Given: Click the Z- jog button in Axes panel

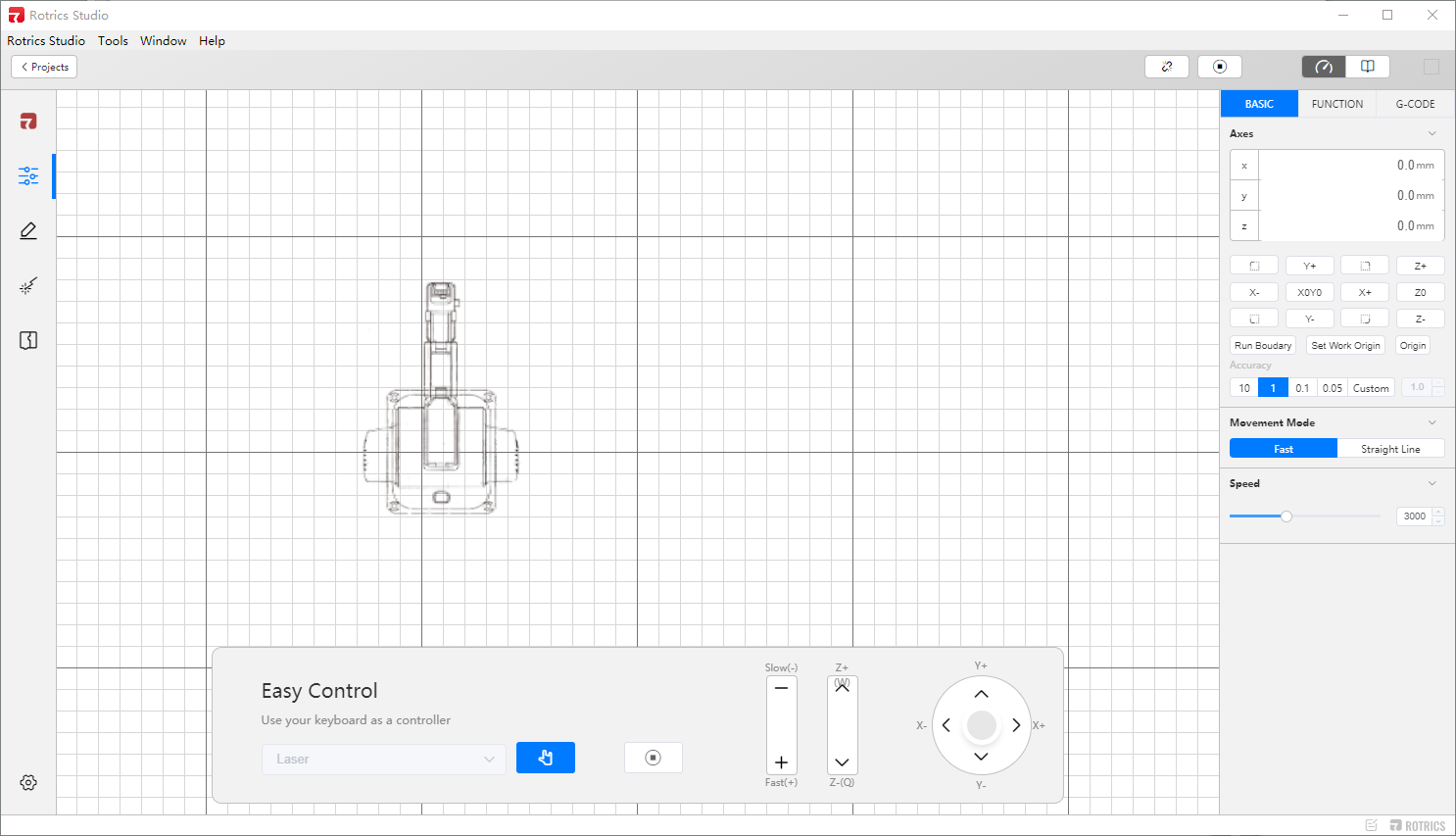Looking at the screenshot, I should pos(1420,319).
